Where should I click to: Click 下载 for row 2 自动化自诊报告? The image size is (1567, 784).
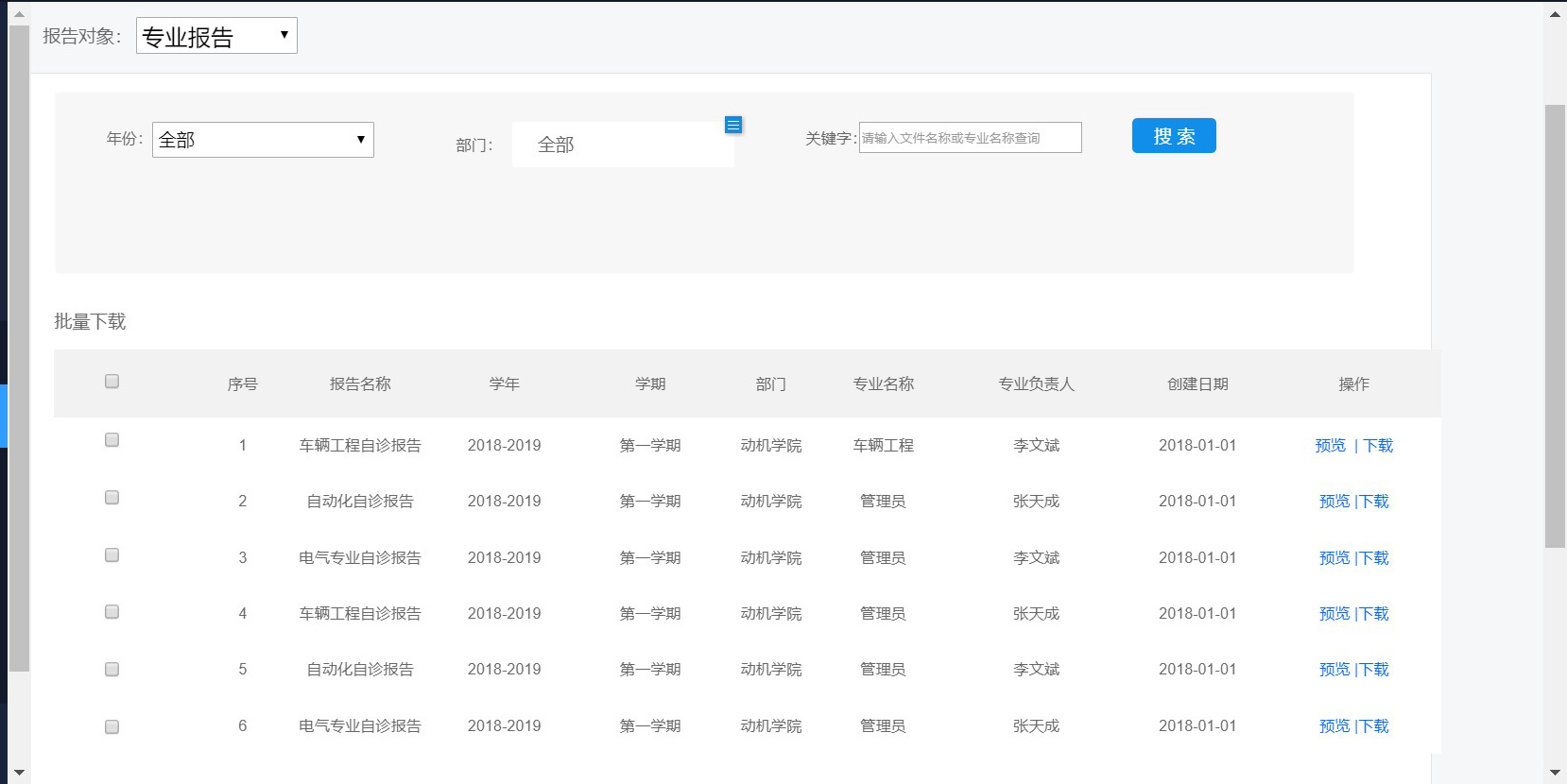[x=1375, y=502]
